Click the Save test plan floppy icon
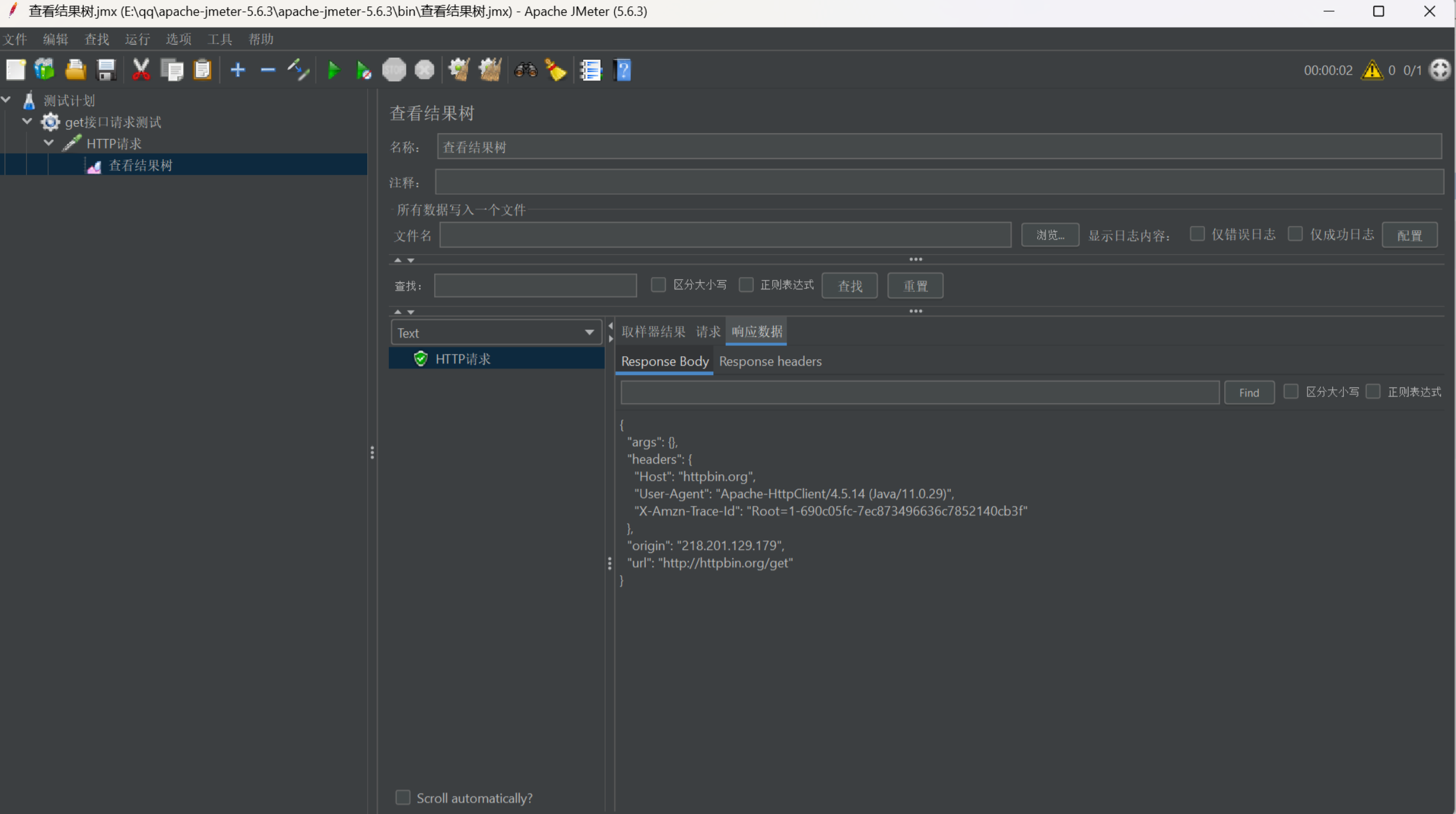 (x=106, y=70)
